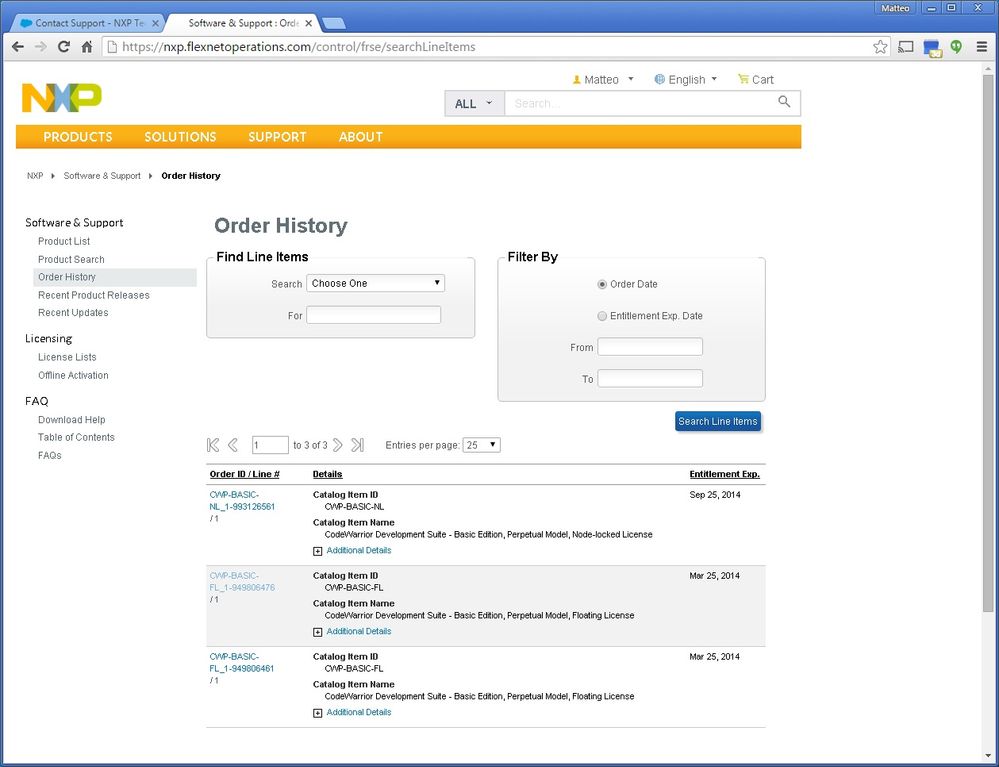Viewport: 999px width, 767px height.
Task: Open order CWP-BASIC-NL_1-993126561 link
Action: [242, 501]
